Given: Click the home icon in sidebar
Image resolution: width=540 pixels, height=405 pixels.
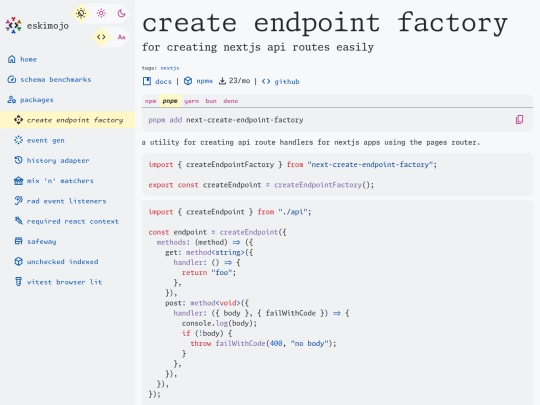Looking at the screenshot, I should tap(12, 59).
